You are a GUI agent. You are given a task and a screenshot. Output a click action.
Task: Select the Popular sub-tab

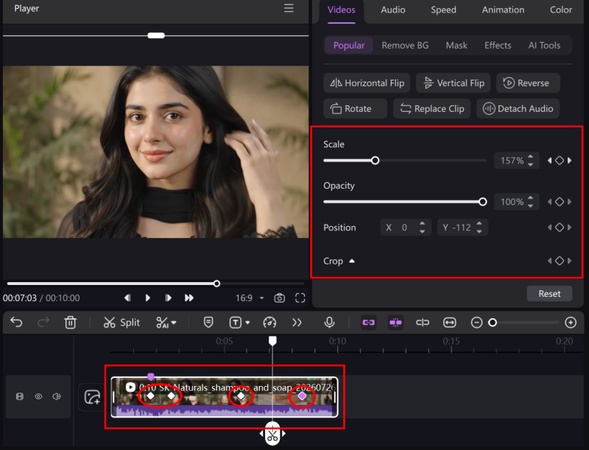tap(349, 45)
